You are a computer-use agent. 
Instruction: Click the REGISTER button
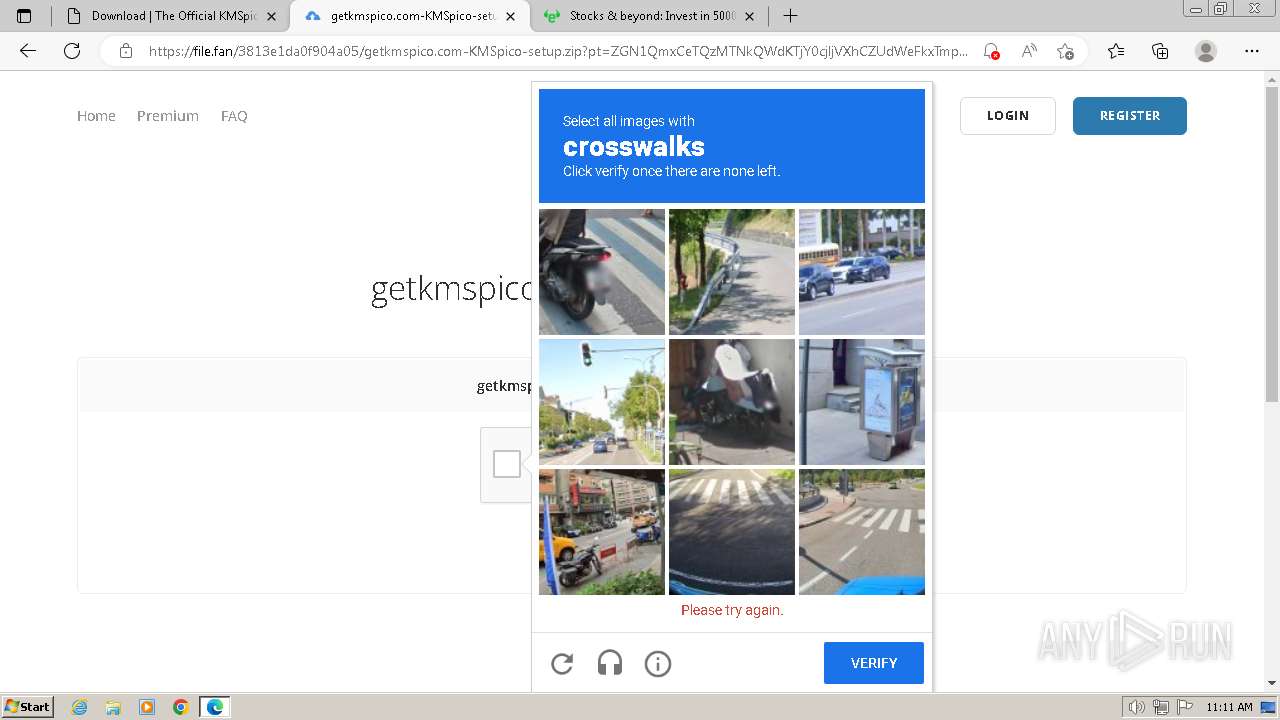(1130, 116)
